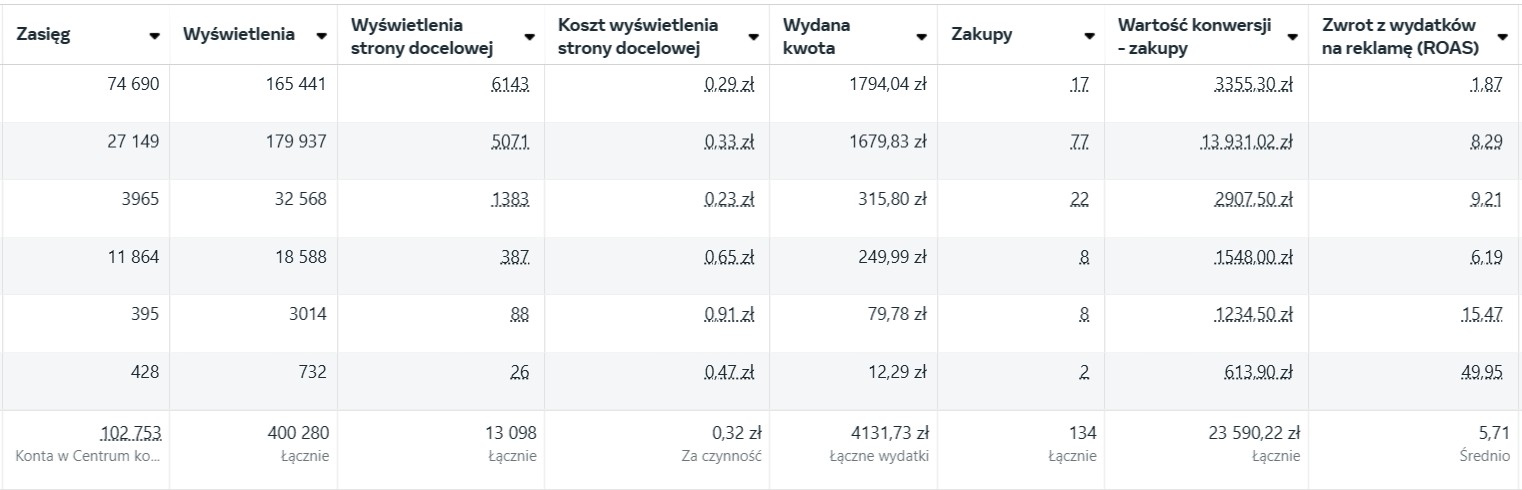Click cost per view 0,91 zł

point(729,315)
